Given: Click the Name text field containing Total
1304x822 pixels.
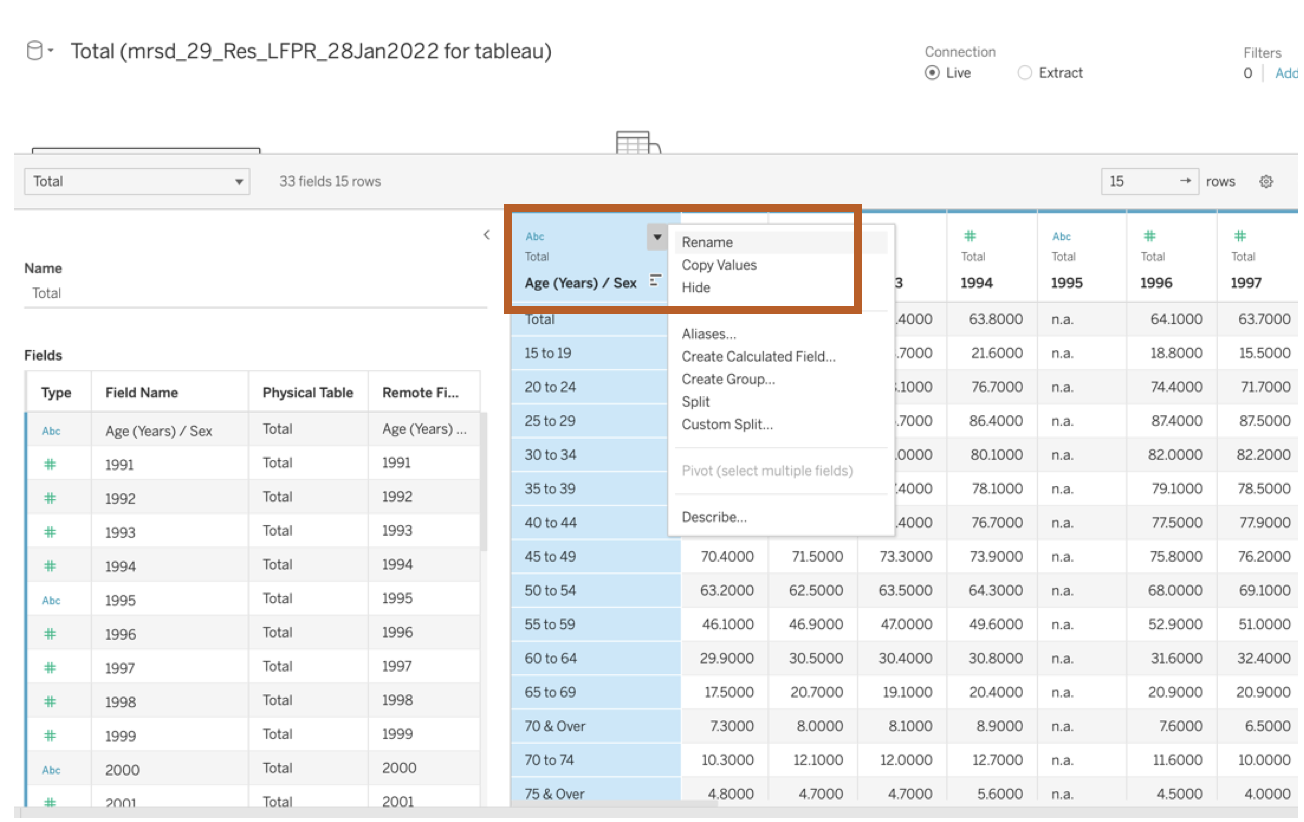Looking at the screenshot, I should [x=250, y=293].
